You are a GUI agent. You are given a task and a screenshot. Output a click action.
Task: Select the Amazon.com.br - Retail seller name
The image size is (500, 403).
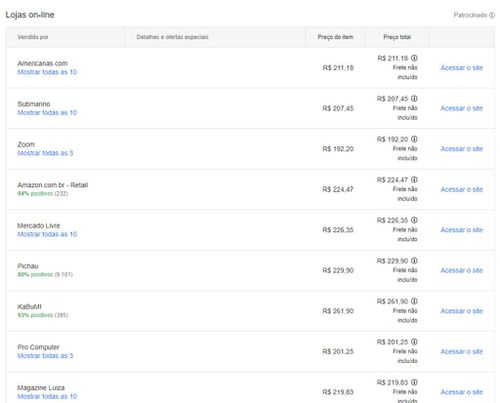tap(53, 185)
